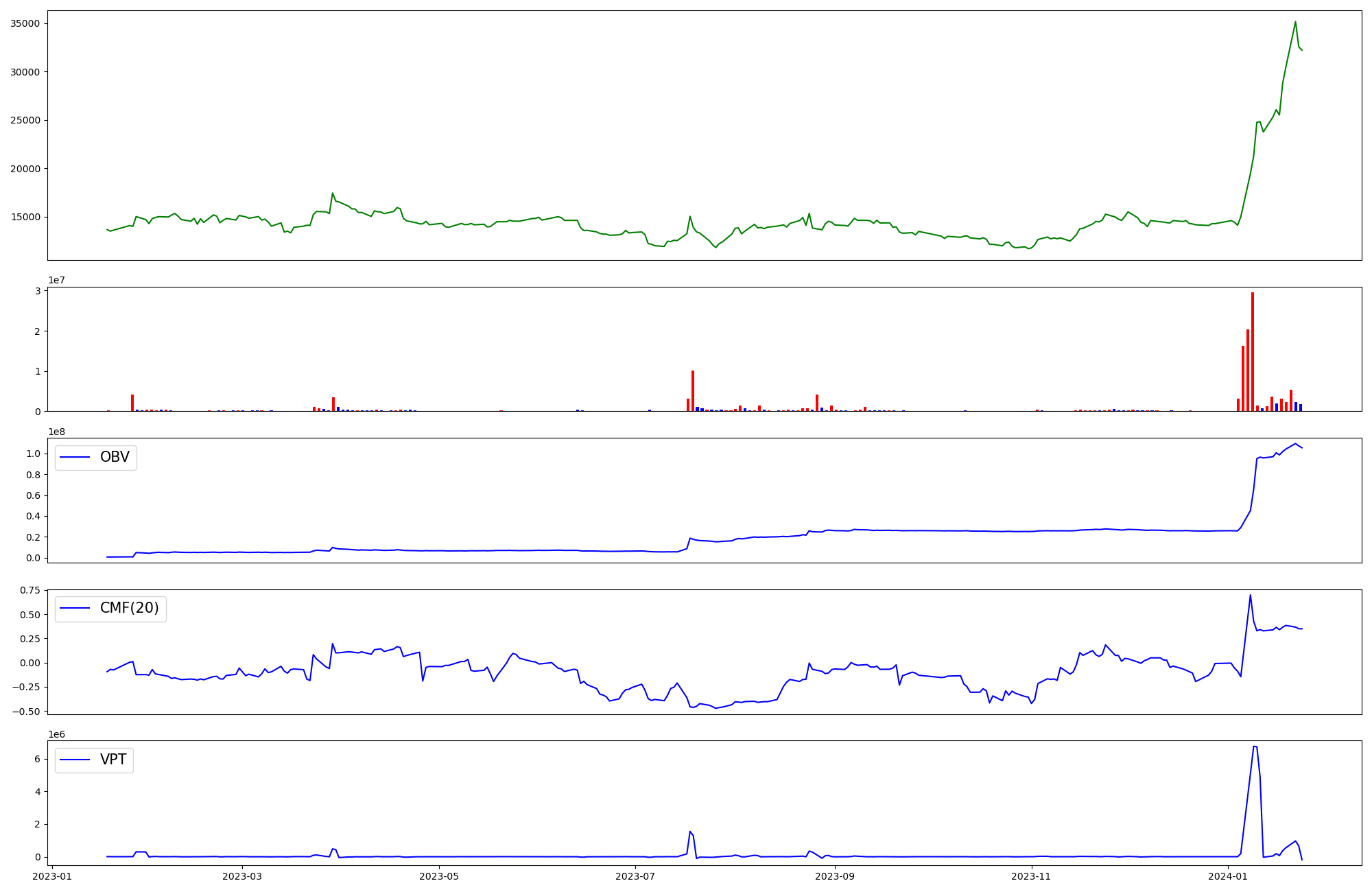Viewport: 1372px width, 892px height.
Task: Click the CMF(20) legend label
Action: click(129, 609)
